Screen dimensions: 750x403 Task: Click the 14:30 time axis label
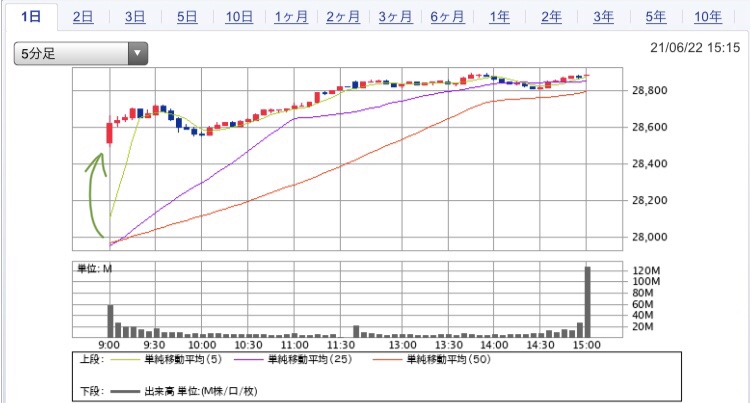coord(540,345)
